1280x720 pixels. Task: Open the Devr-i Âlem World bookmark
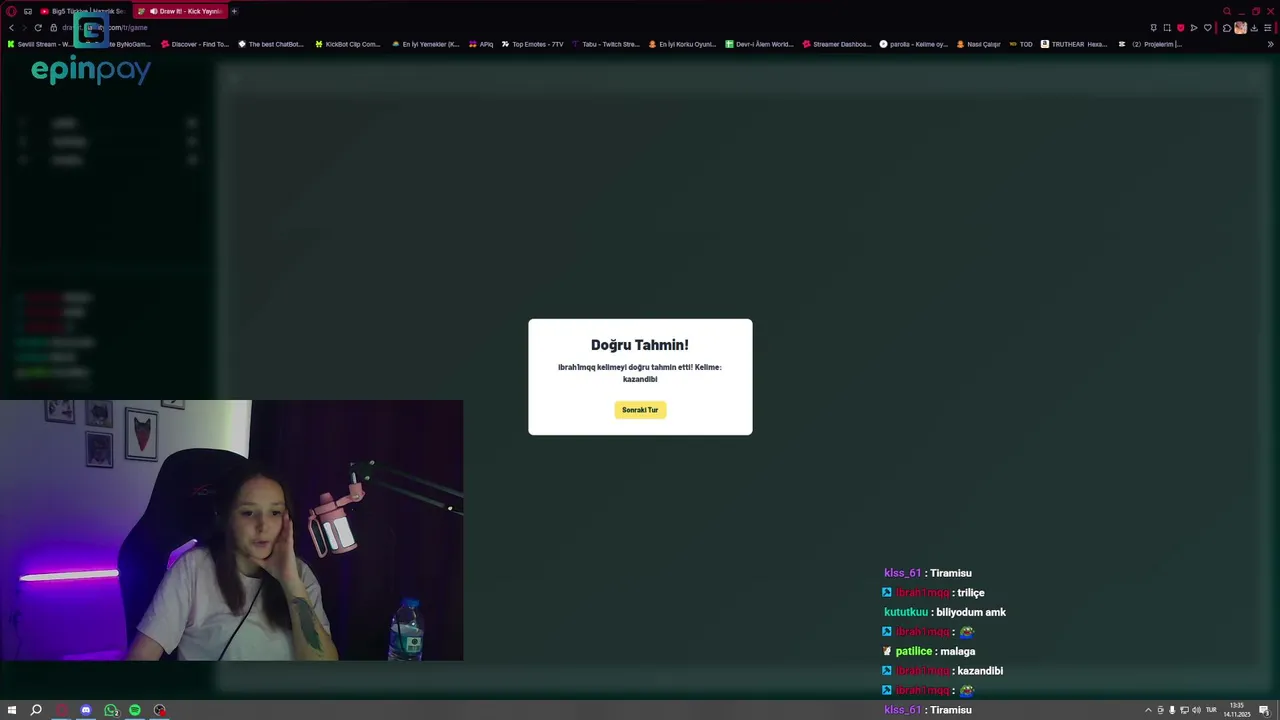click(x=760, y=44)
